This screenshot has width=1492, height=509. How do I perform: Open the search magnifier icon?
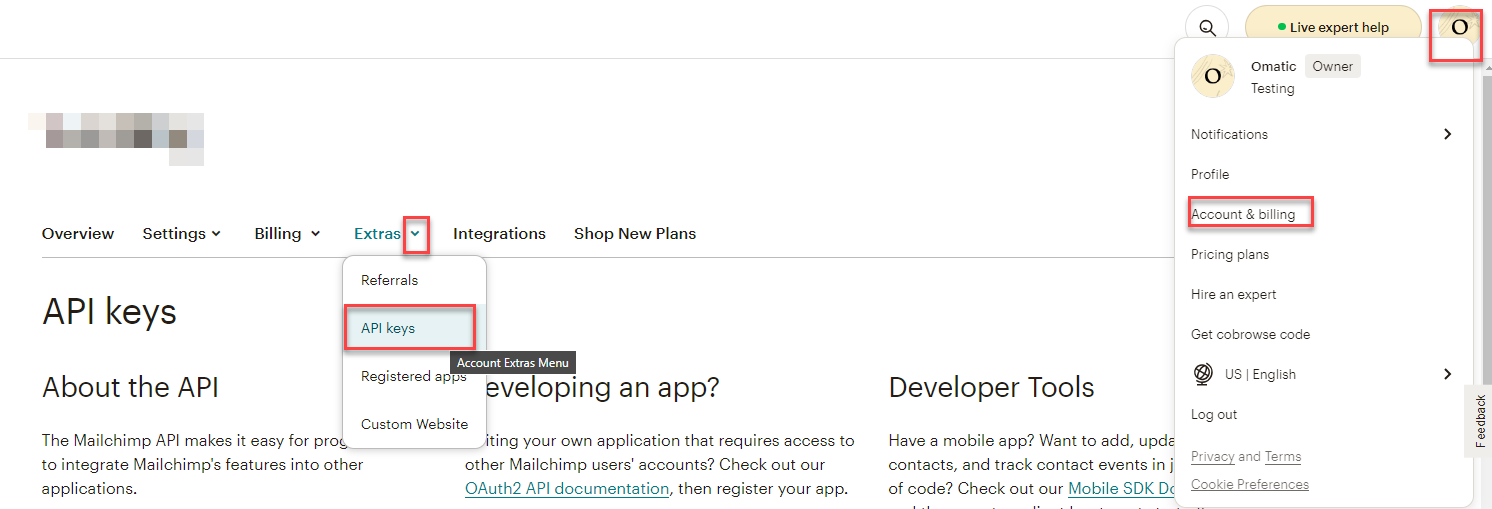pyautogui.click(x=1207, y=28)
